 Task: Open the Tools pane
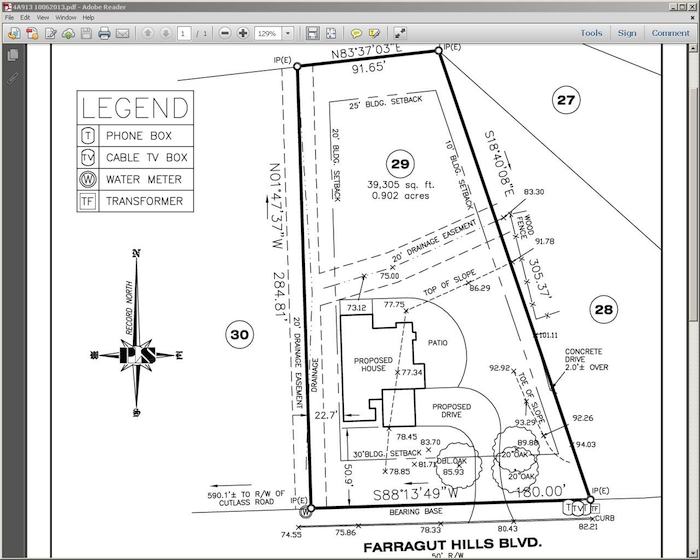[592, 33]
